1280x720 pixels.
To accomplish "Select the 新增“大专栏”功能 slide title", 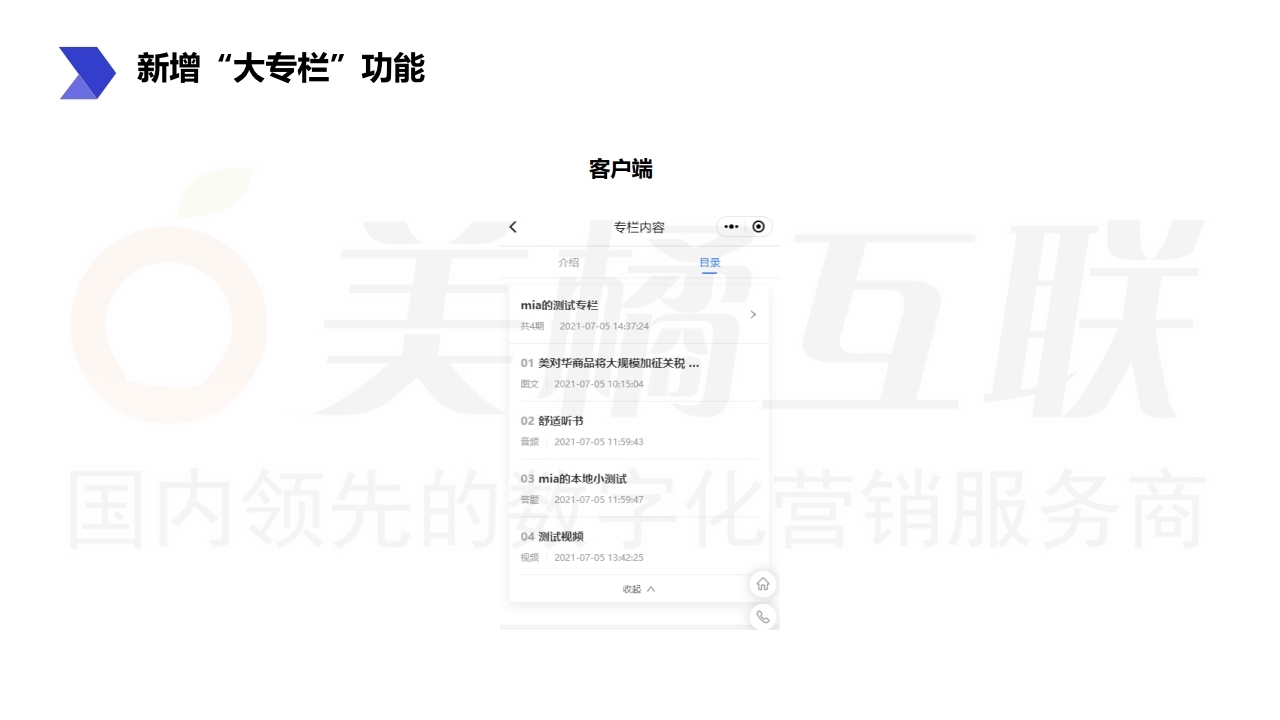I will 281,68.
